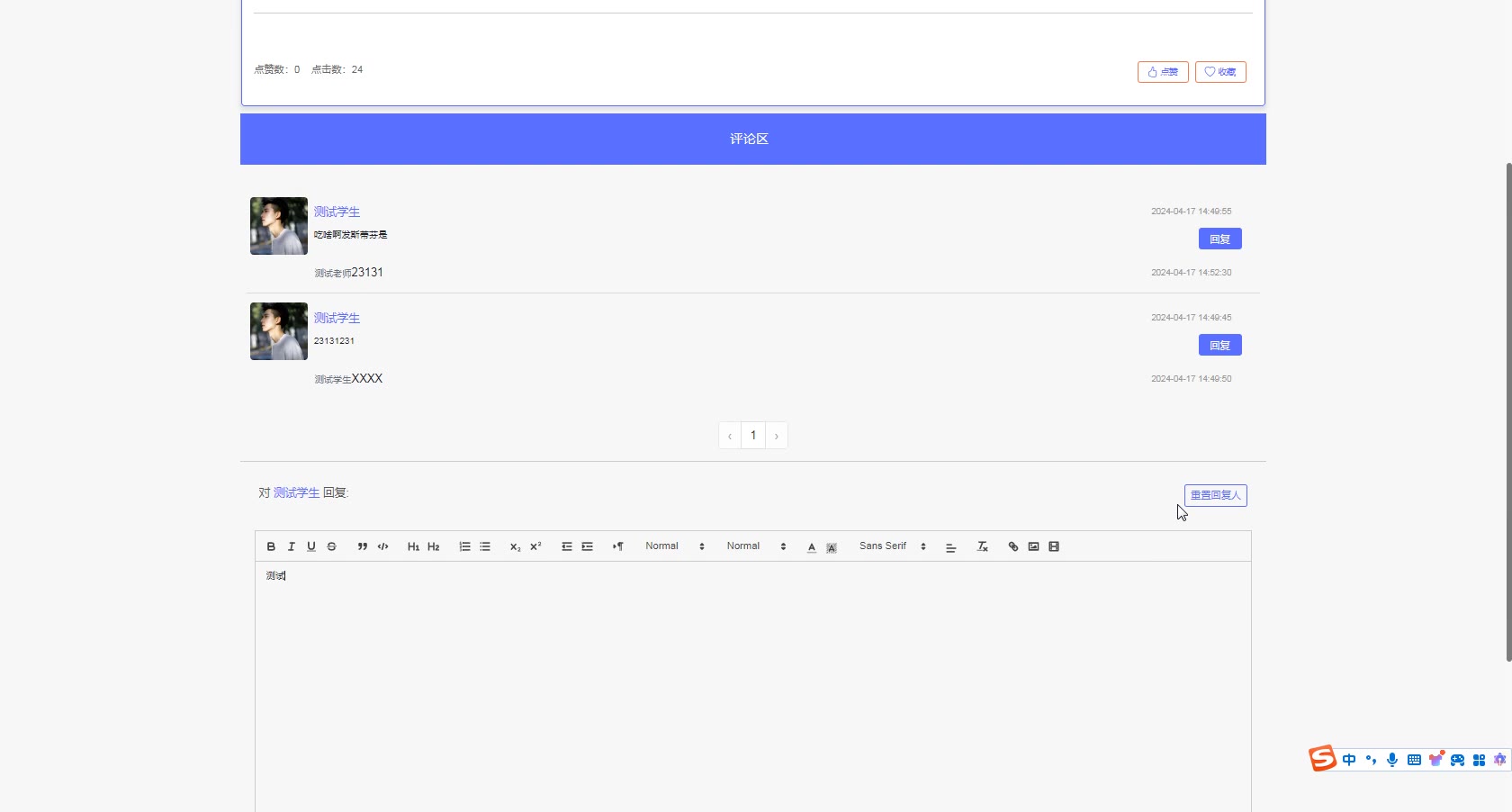Image resolution: width=1512 pixels, height=812 pixels.
Task: Click the 点赞数: 0 counter
Action: coord(277,69)
